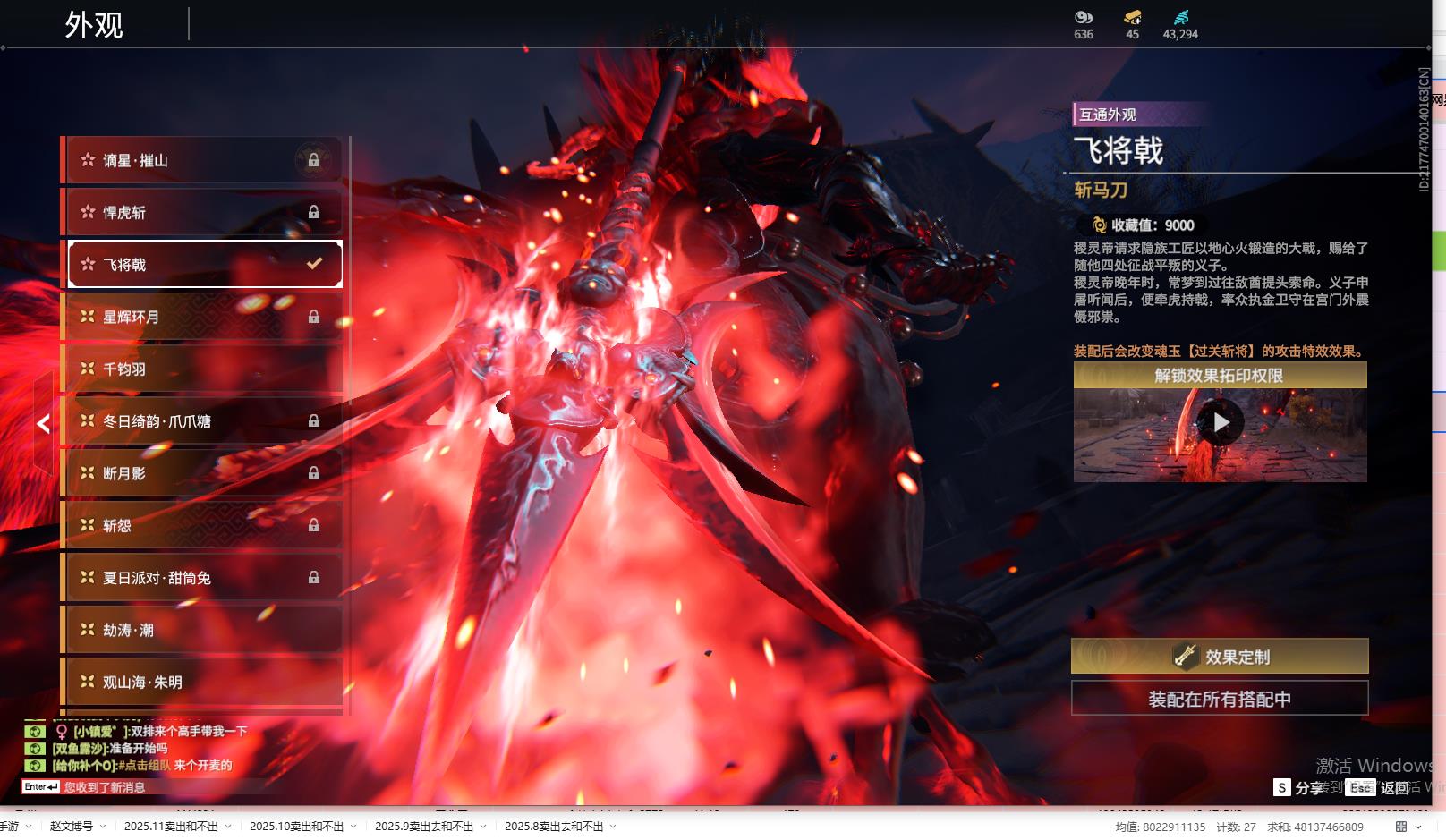Viewport: 1446px width, 840px height.
Task: Click the 装配在所有搭配中 button
Action: point(1219,699)
